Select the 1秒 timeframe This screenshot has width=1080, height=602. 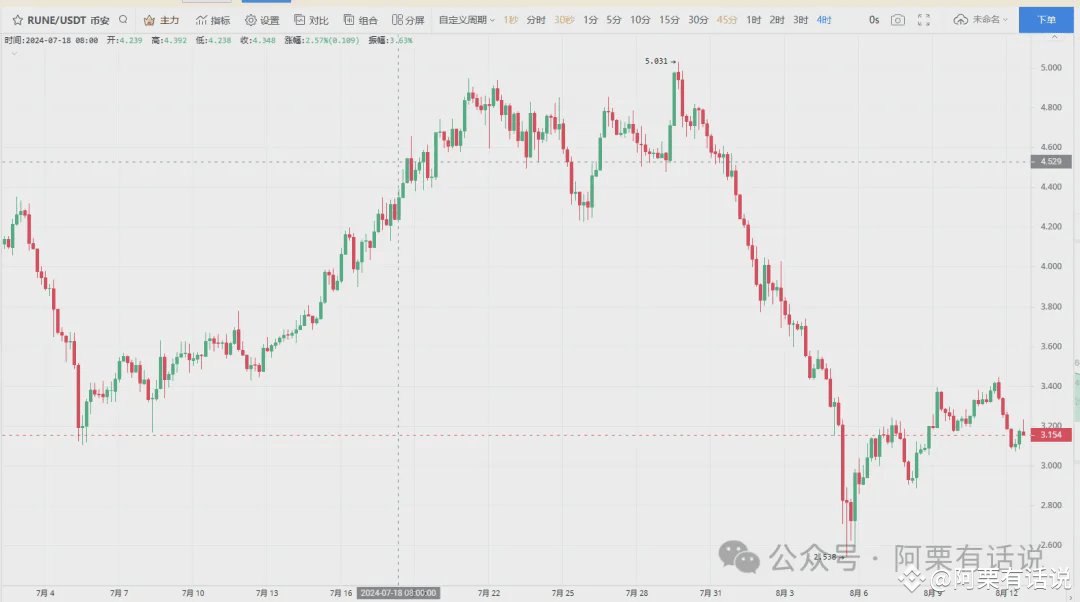(x=510, y=20)
